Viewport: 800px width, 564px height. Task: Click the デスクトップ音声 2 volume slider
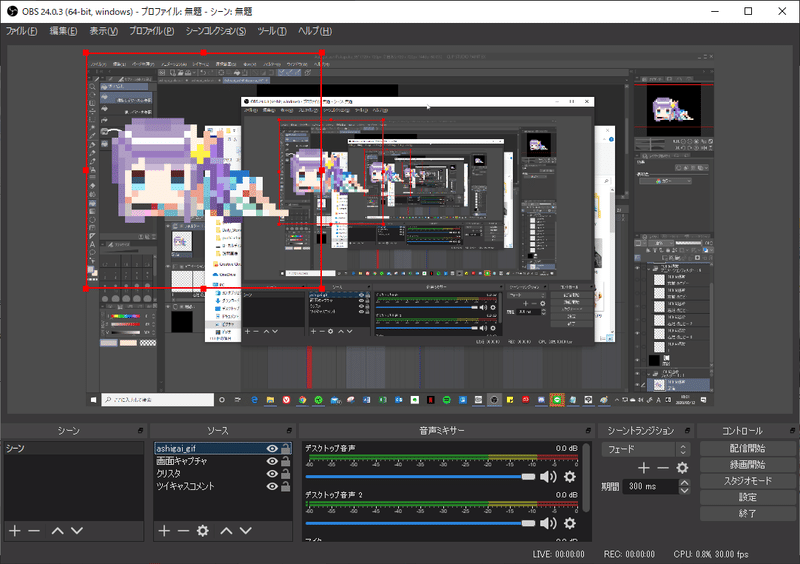[x=420, y=523]
